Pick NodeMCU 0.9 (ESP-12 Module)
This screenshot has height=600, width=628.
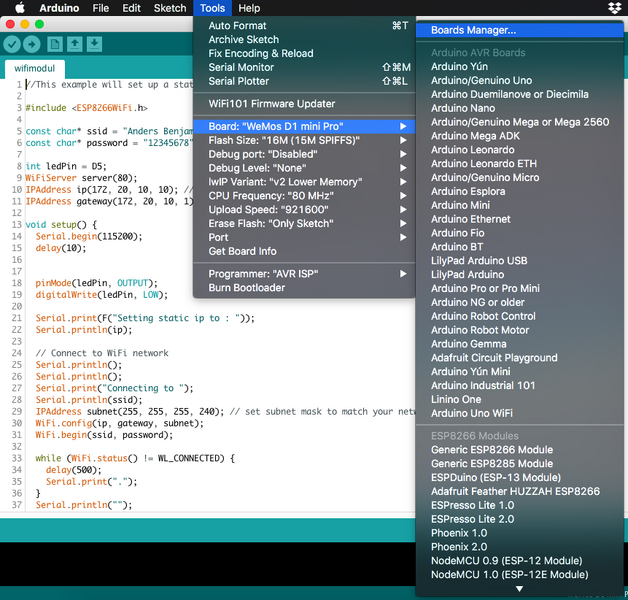click(x=519, y=561)
